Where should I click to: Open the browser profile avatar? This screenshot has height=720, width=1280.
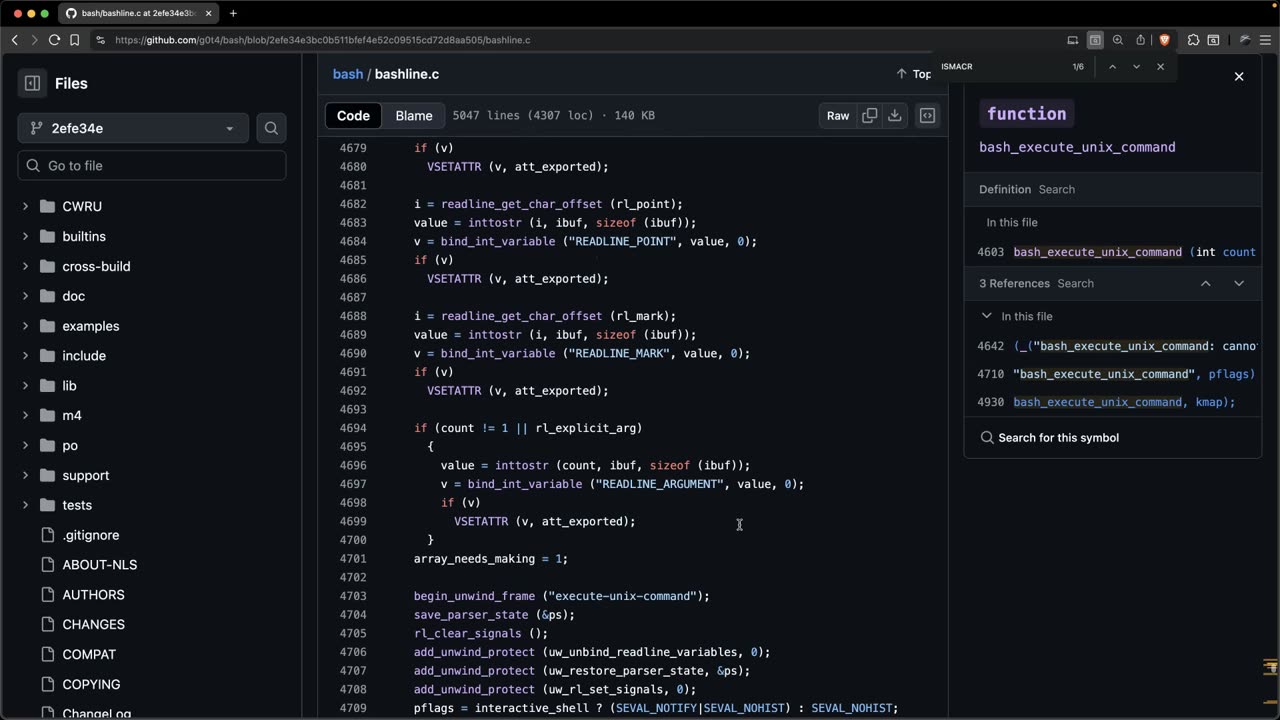tap(1245, 40)
